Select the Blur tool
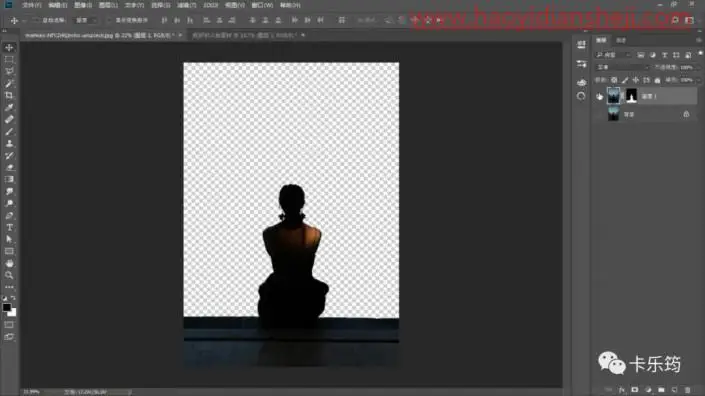Viewport: 705px width, 396px height. [9, 191]
